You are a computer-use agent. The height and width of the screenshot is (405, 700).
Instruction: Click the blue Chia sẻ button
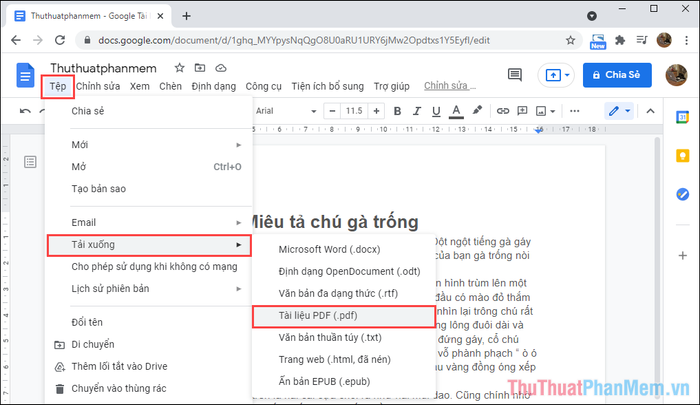pyautogui.click(x=618, y=75)
